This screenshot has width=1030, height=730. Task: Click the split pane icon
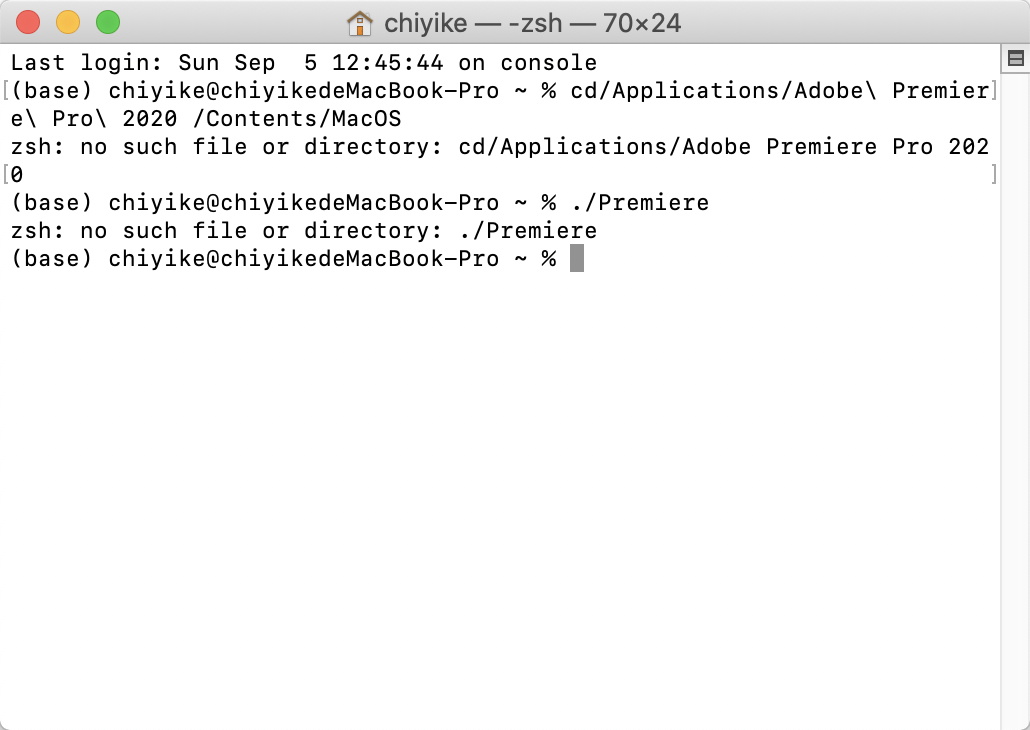coord(1015,59)
